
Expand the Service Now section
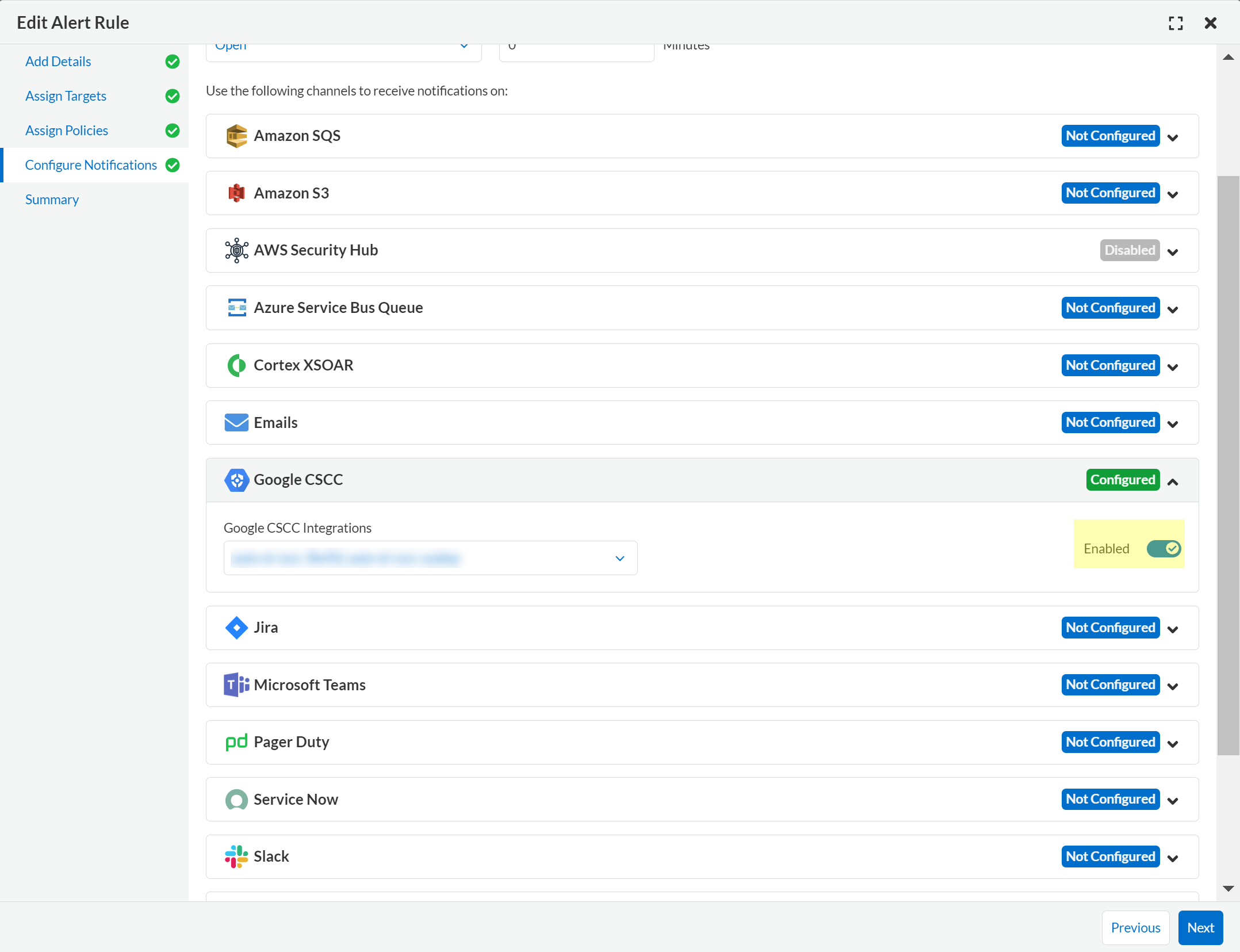(x=1173, y=801)
